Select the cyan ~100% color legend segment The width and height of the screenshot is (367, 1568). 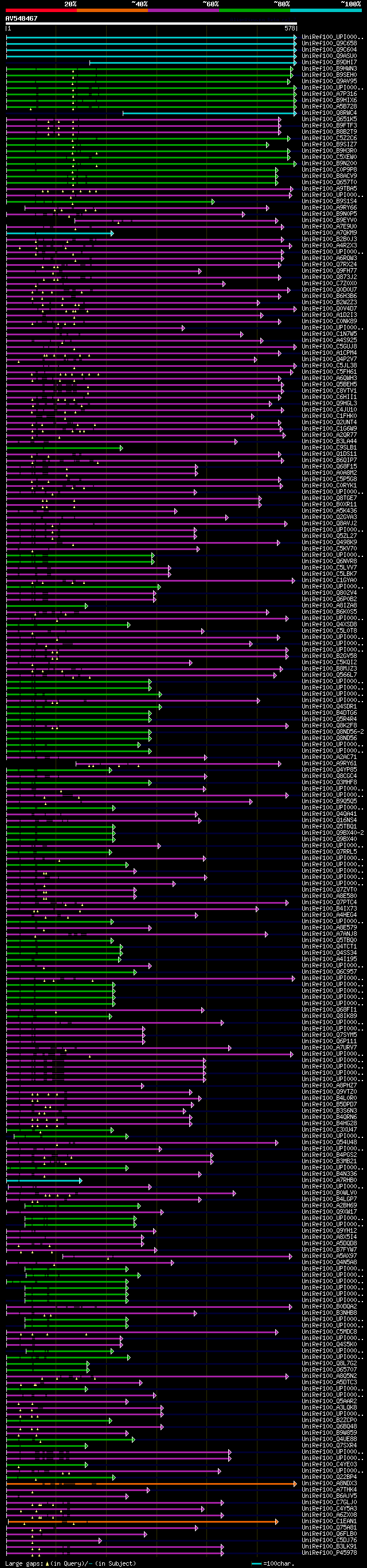click(x=326, y=10)
